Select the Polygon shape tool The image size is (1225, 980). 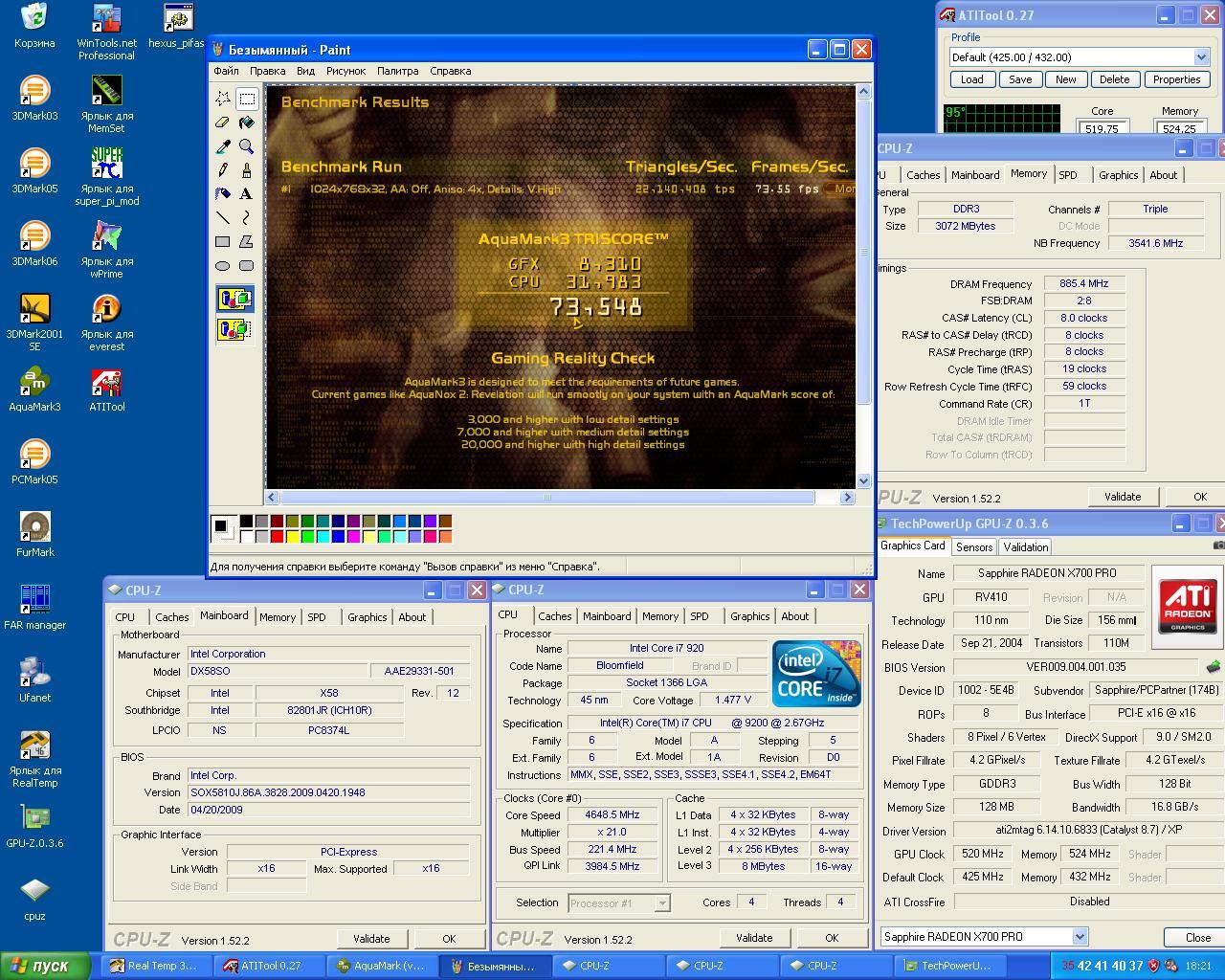(x=247, y=241)
